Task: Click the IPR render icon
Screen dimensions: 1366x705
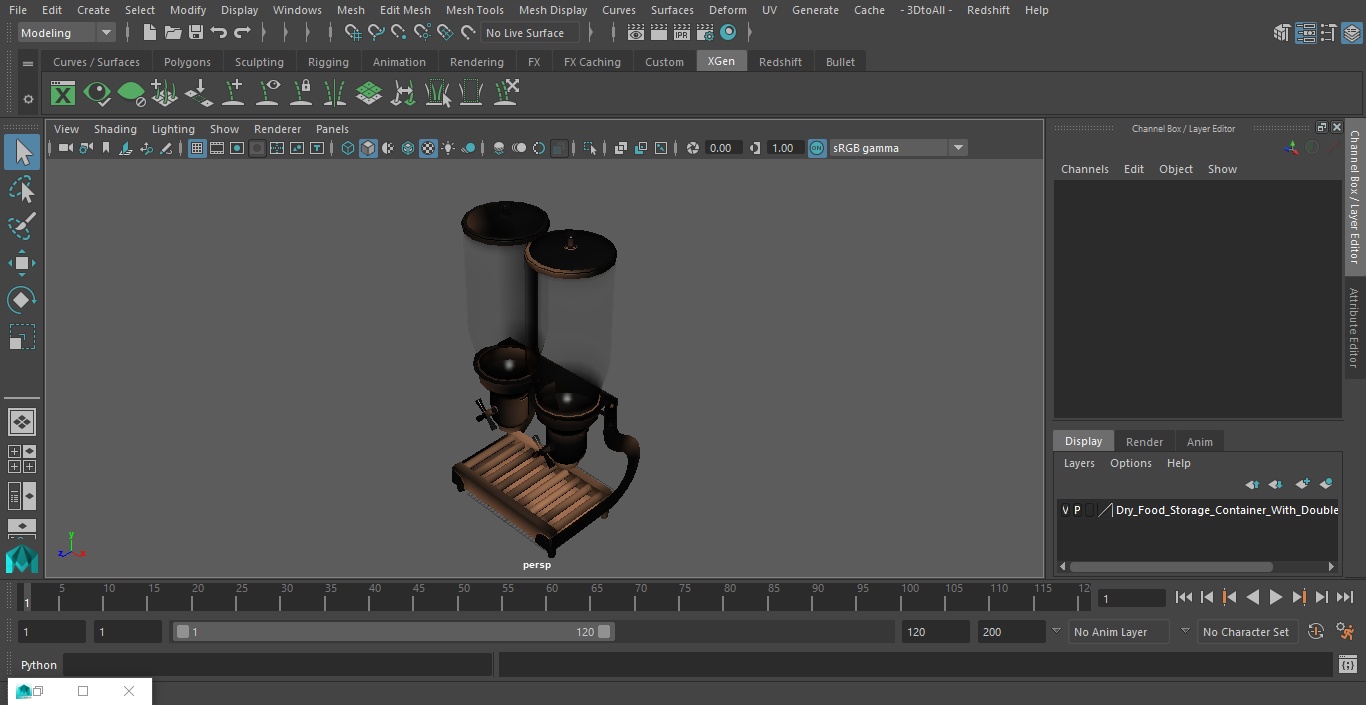Action: click(682, 33)
